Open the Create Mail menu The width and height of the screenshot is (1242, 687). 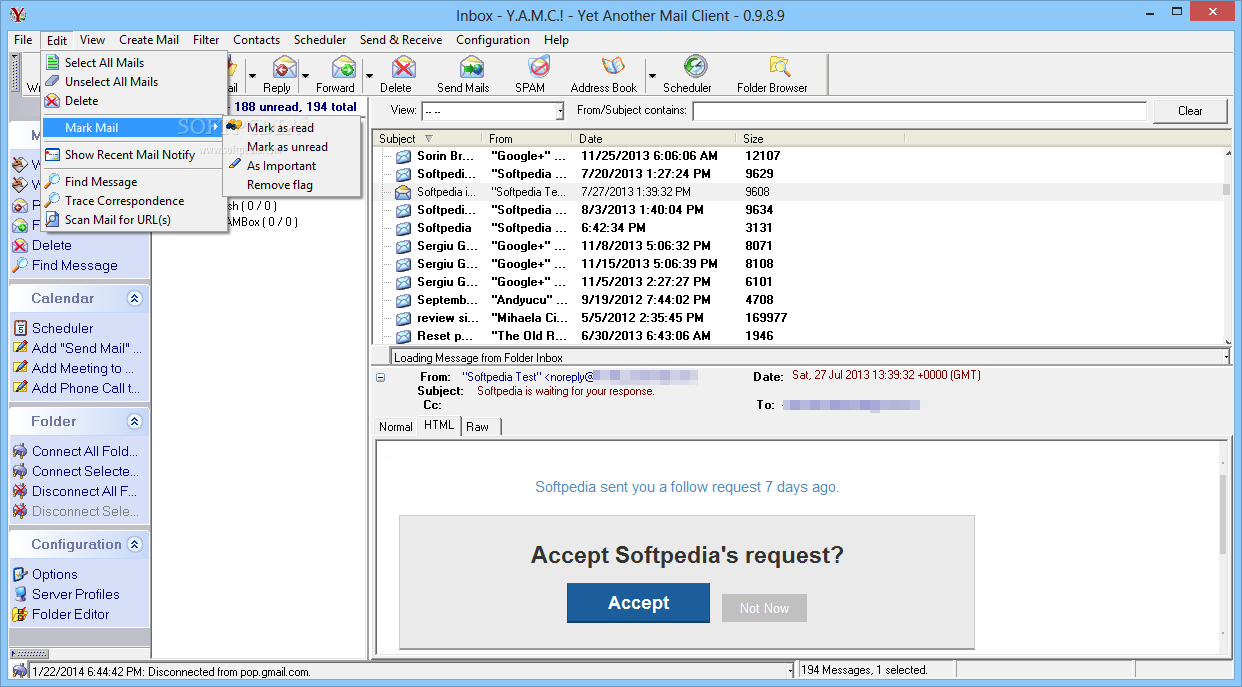tap(149, 40)
